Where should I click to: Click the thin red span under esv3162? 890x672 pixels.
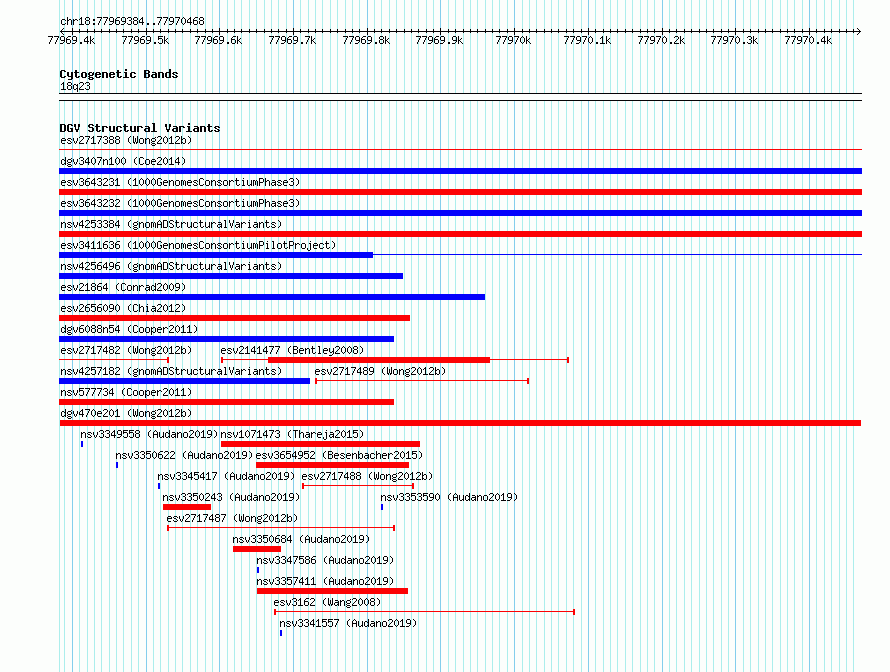(x=425, y=612)
